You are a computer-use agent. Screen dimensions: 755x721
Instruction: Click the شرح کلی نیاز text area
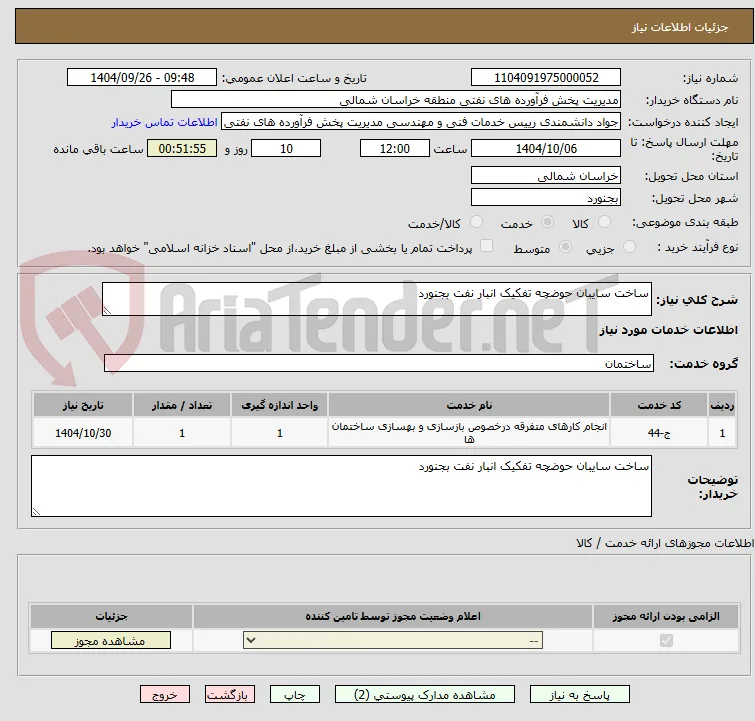click(x=377, y=299)
